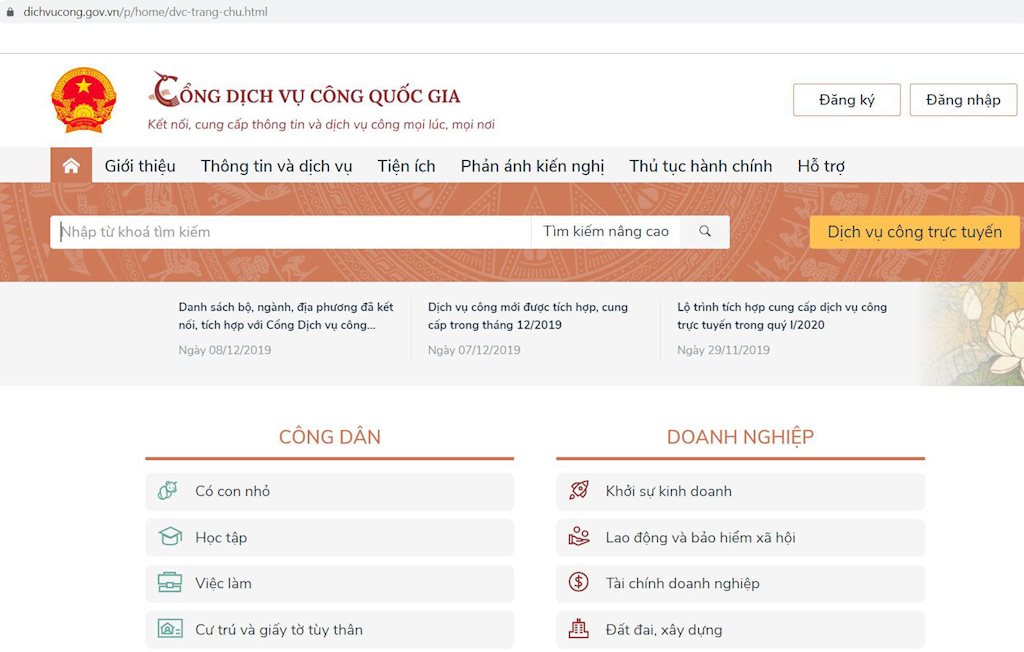Click the 'Đăng ký' button
Image resolution: width=1024 pixels, height=652 pixels.
[846, 99]
